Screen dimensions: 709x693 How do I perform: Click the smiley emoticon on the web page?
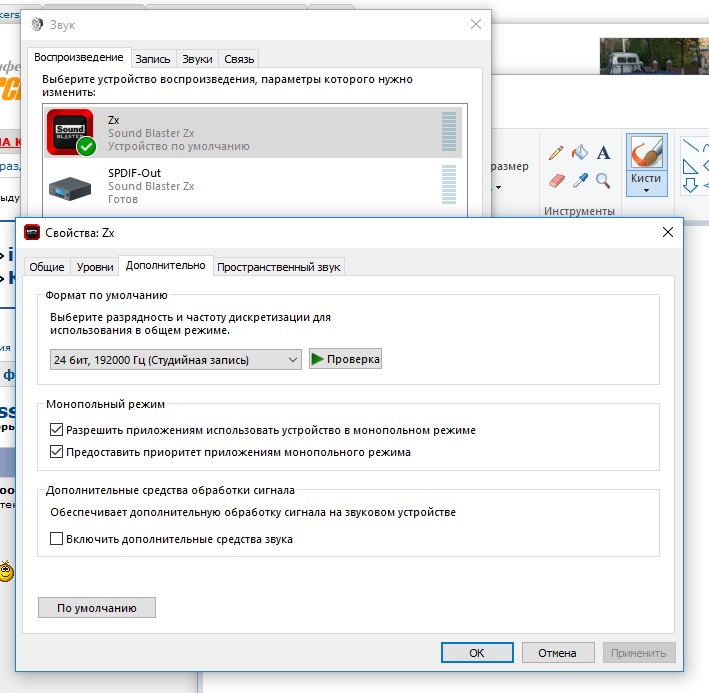(6, 571)
